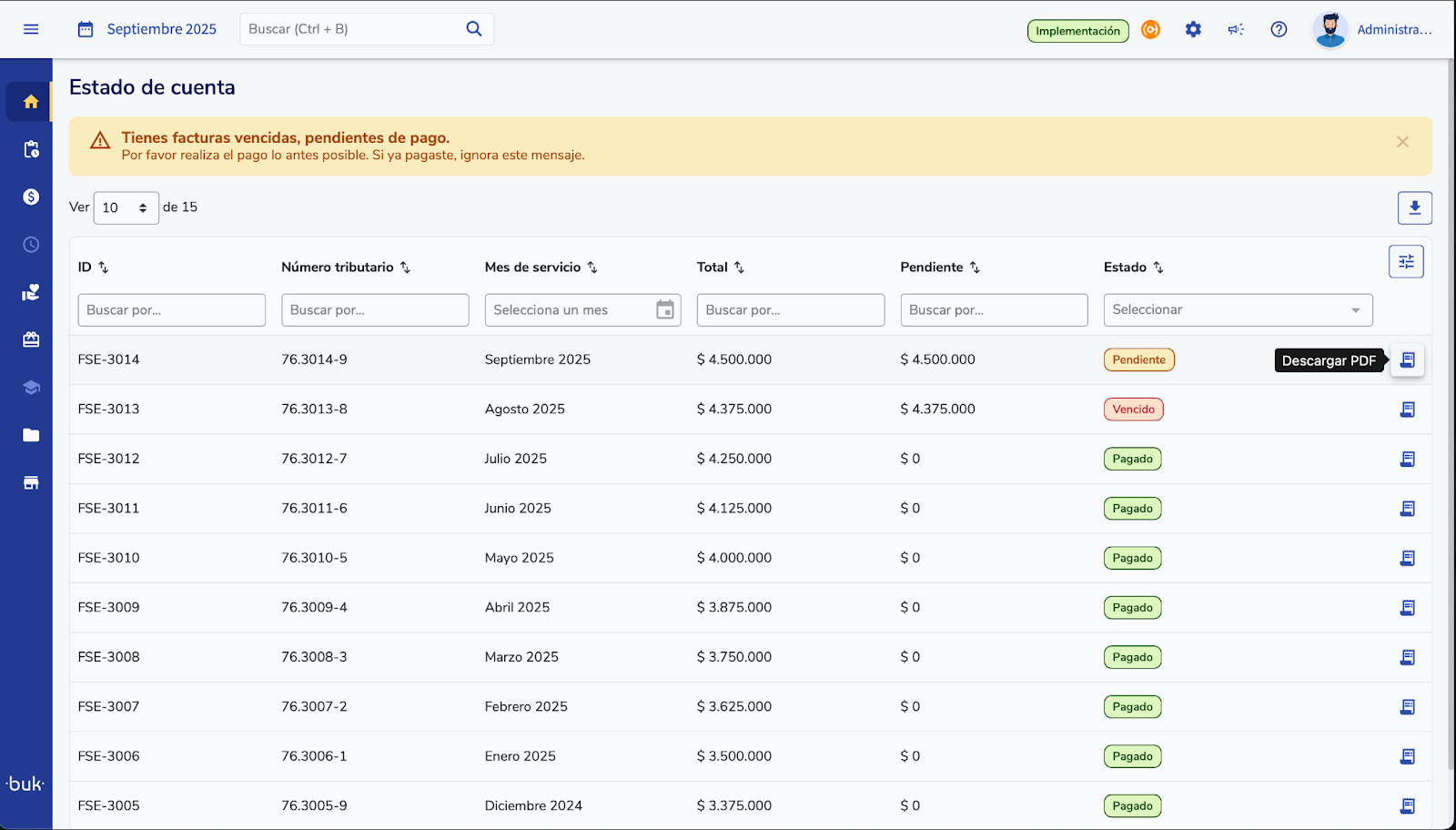This screenshot has height=830, width=1456.
Task: Click the home icon in sidebar
Action: coord(31,102)
